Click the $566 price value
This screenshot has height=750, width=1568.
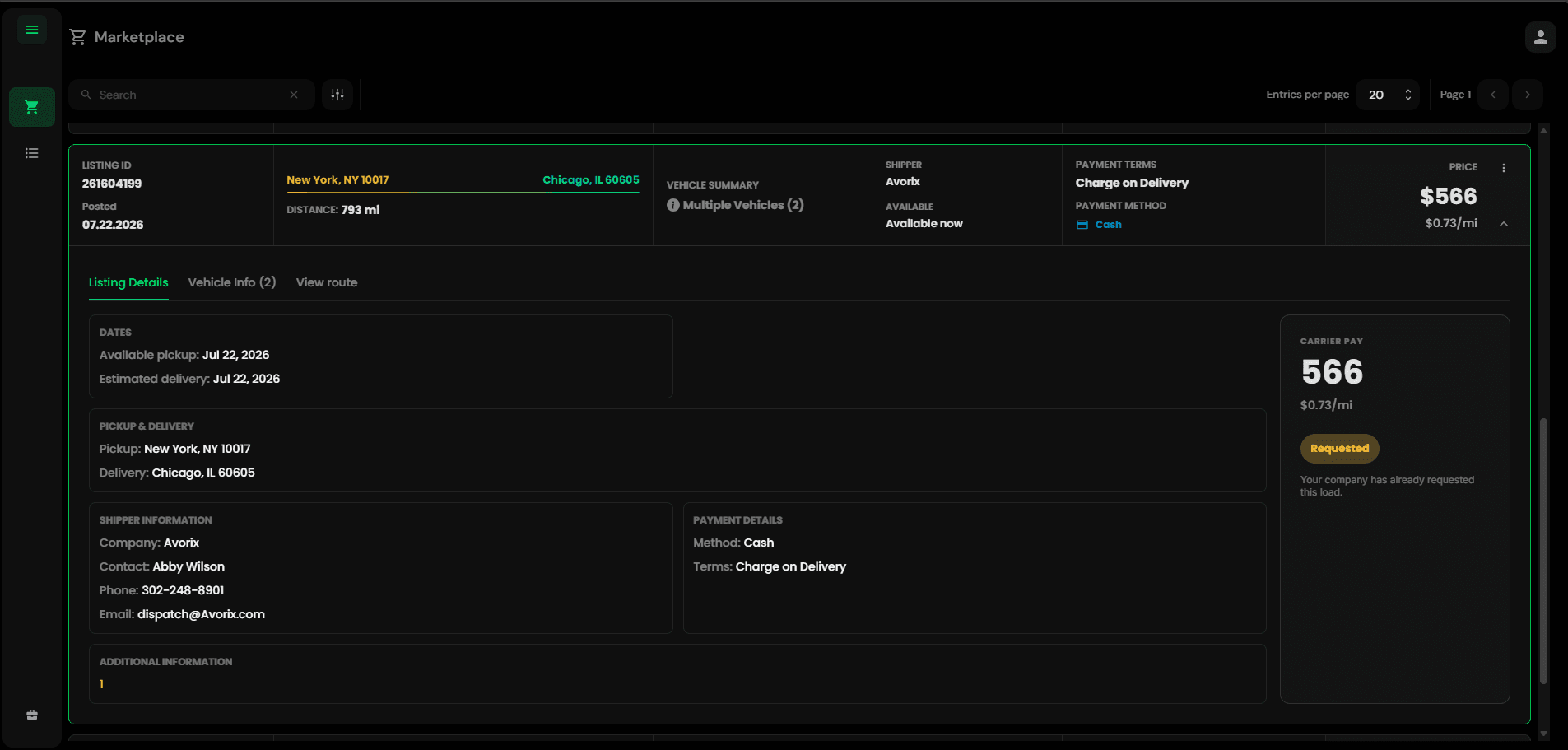coord(1449,196)
